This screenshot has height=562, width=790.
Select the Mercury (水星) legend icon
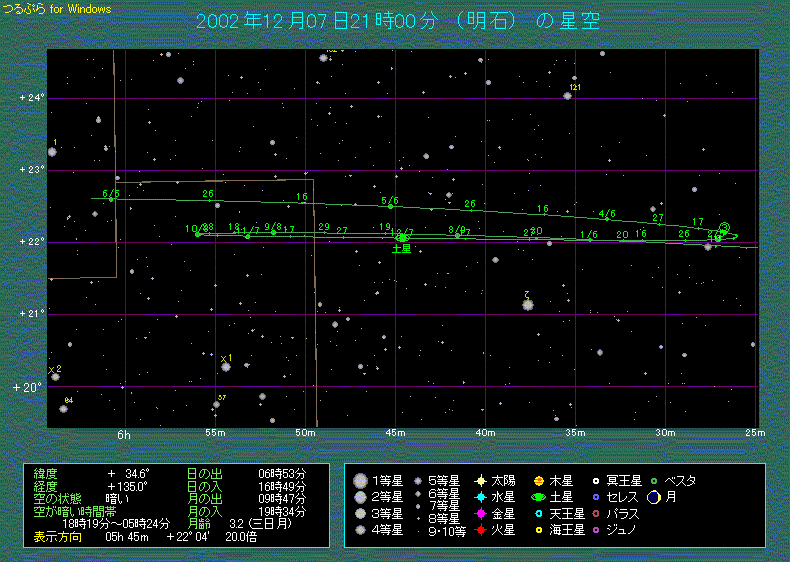[481, 497]
